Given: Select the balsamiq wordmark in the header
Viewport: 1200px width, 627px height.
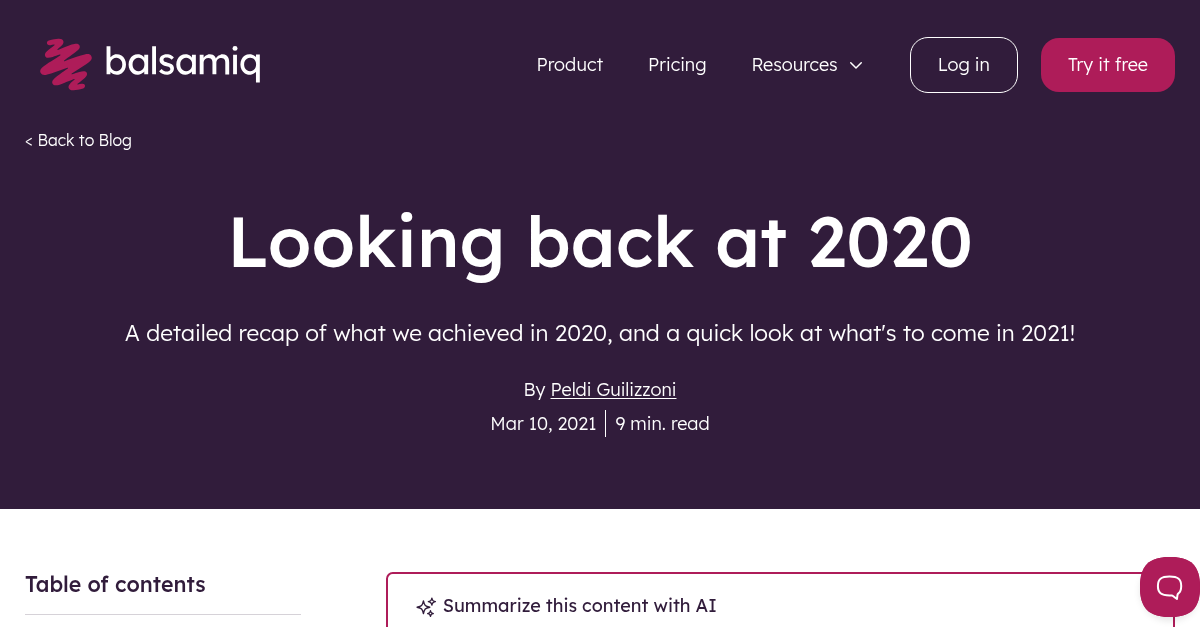Looking at the screenshot, I should click(184, 63).
